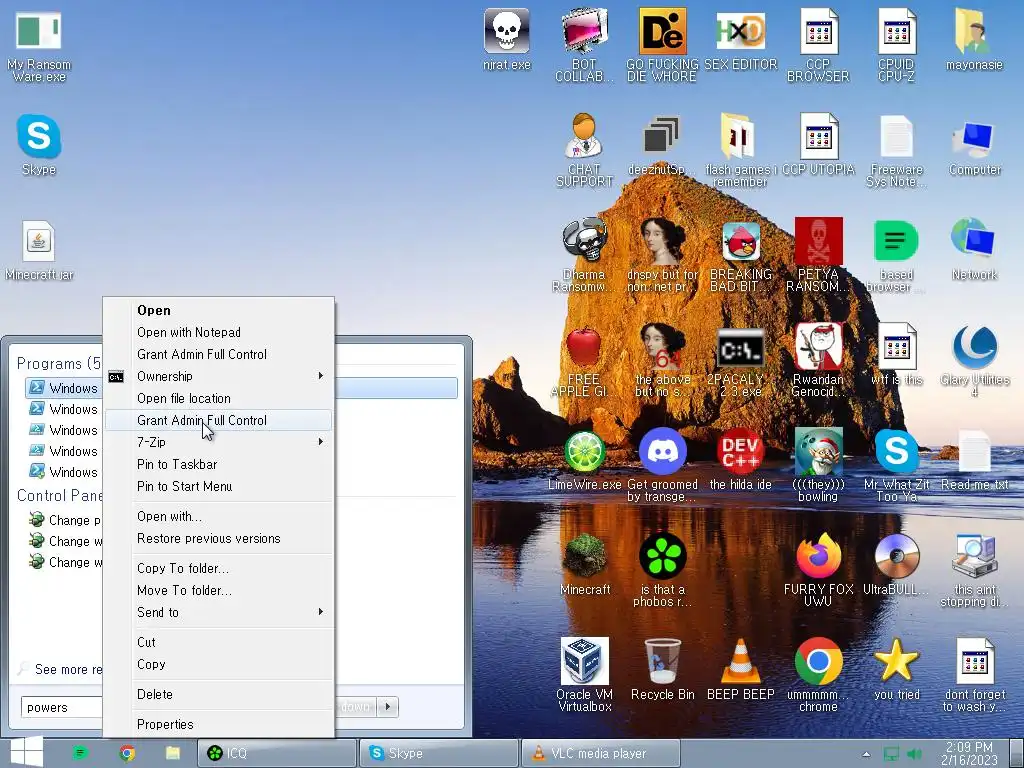The width and height of the screenshot is (1024, 768).
Task: Choose Open file location in context menu
Action: click(218, 398)
